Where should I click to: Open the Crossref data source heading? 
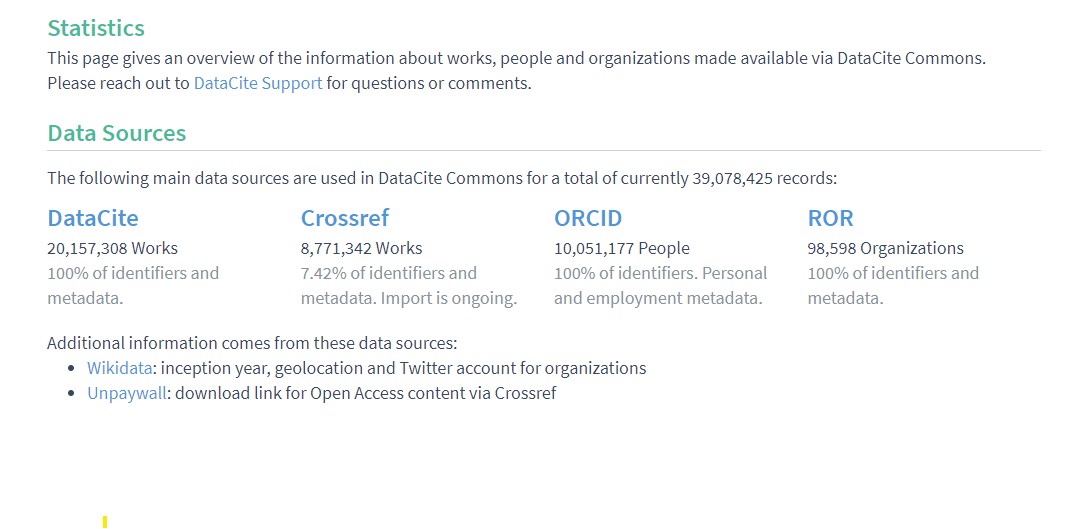(x=345, y=218)
